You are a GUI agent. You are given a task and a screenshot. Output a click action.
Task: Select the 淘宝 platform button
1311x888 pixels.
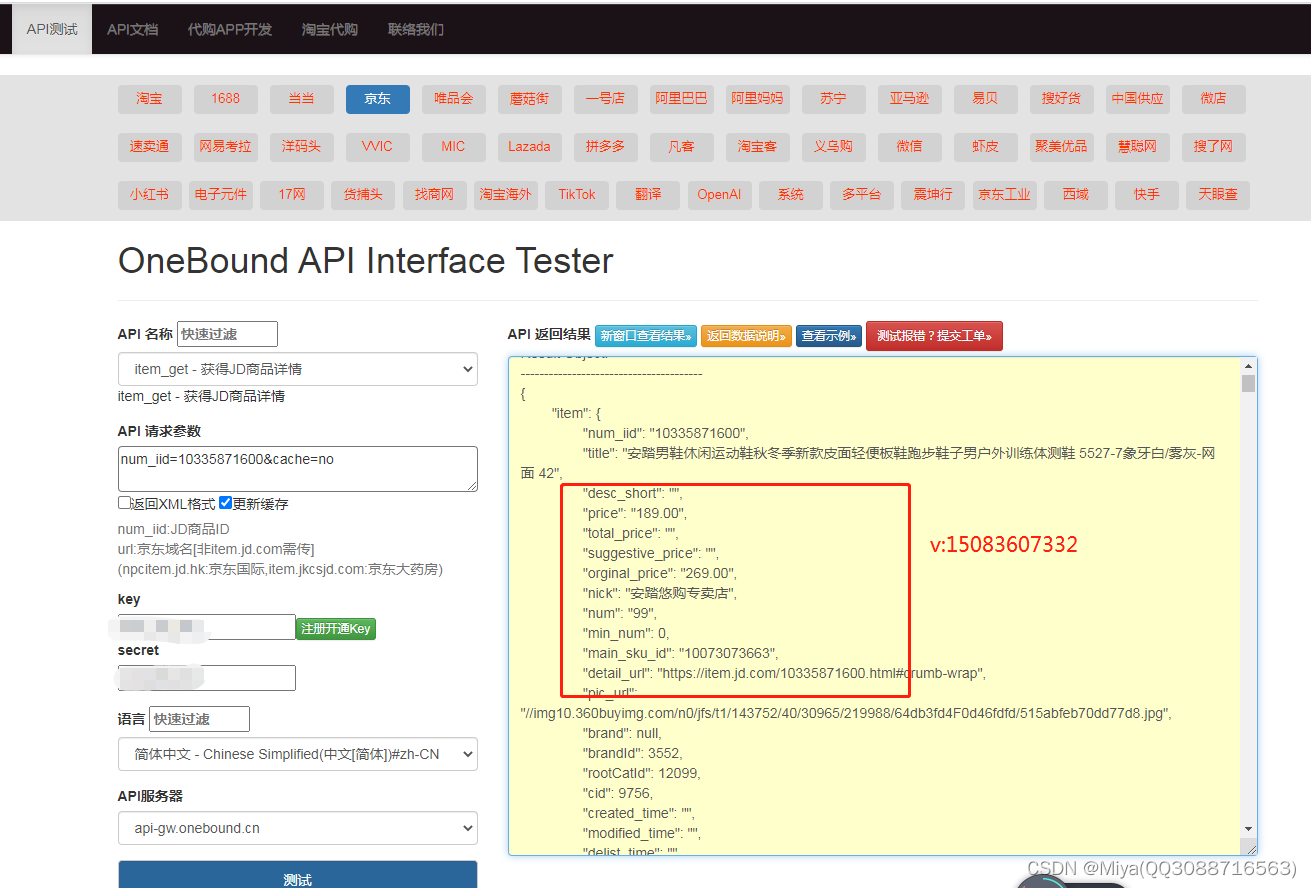(149, 99)
